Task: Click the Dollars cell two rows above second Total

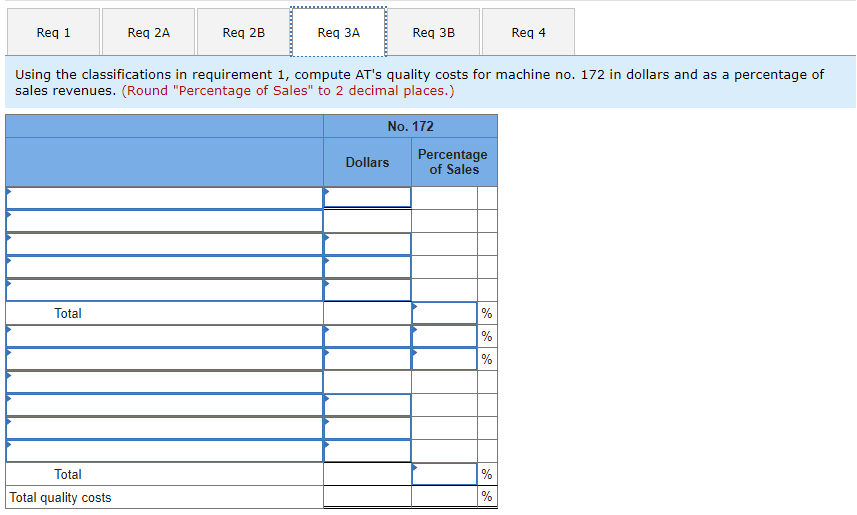Action: pyautogui.click(x=367, y=428)
